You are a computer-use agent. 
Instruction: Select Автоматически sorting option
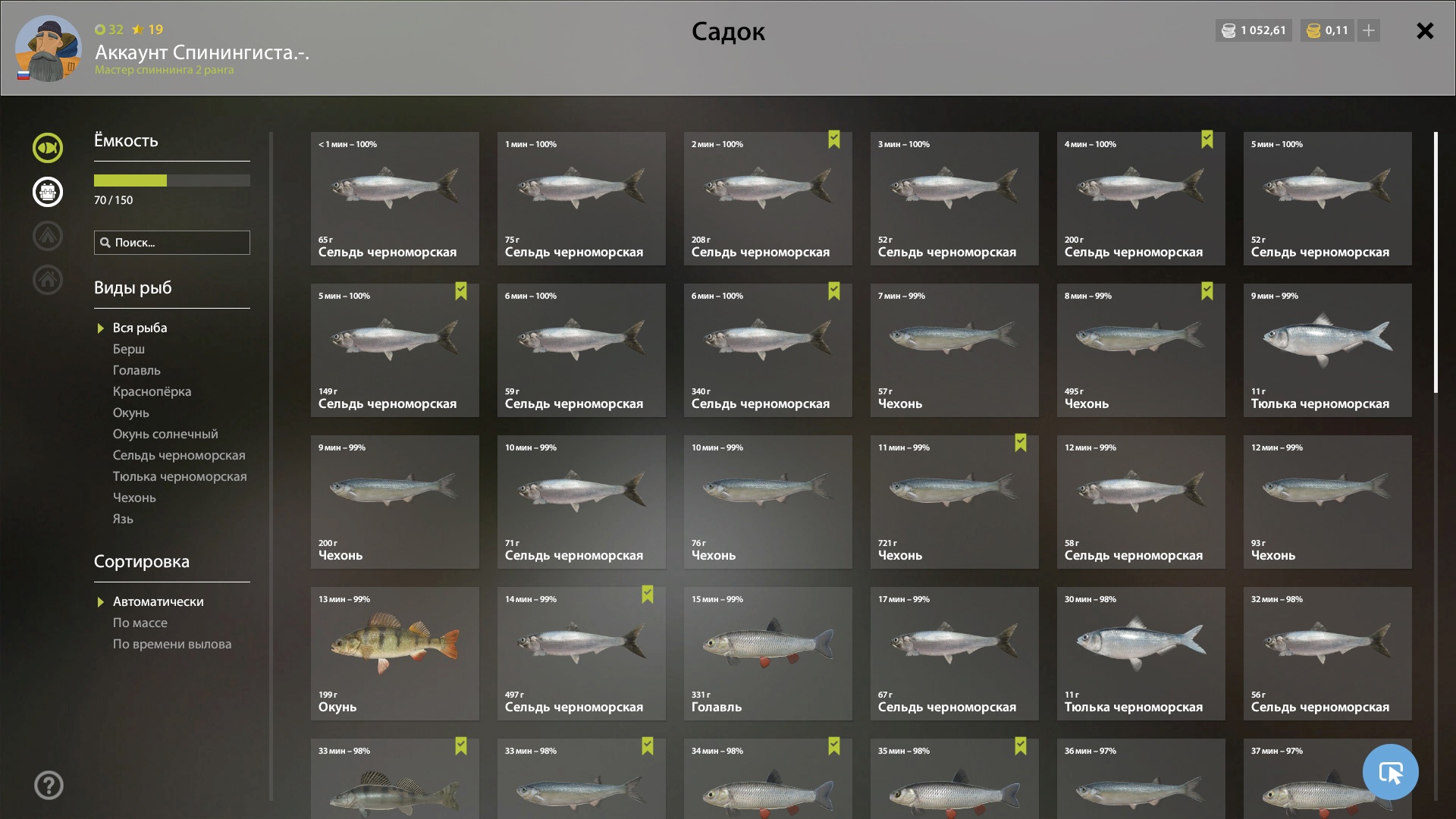click(158, 601)
